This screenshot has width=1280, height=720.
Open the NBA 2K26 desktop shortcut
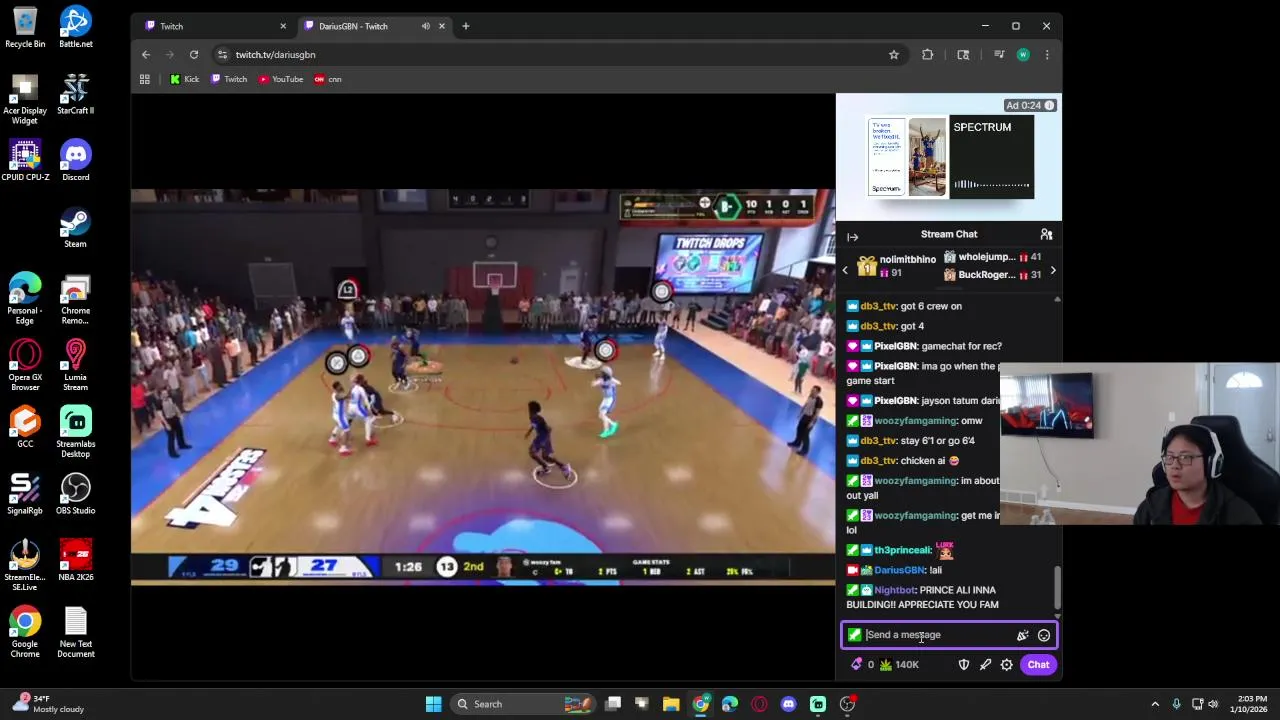(75, 561)
